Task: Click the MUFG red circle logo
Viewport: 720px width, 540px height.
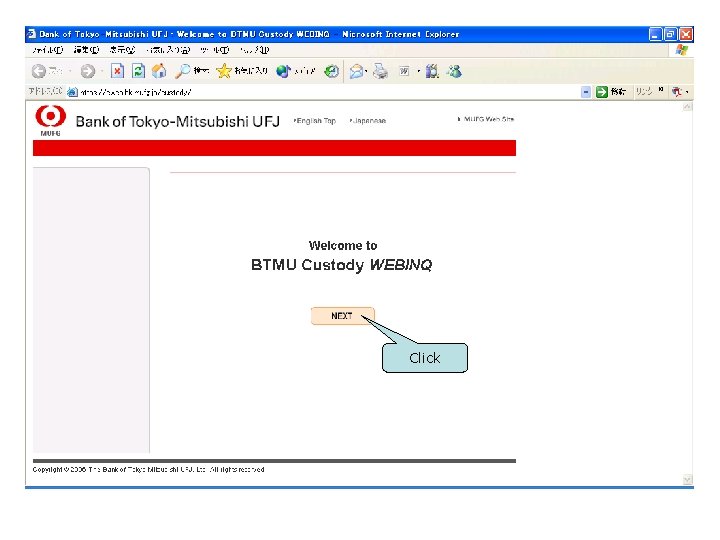Action: (51, 117)
